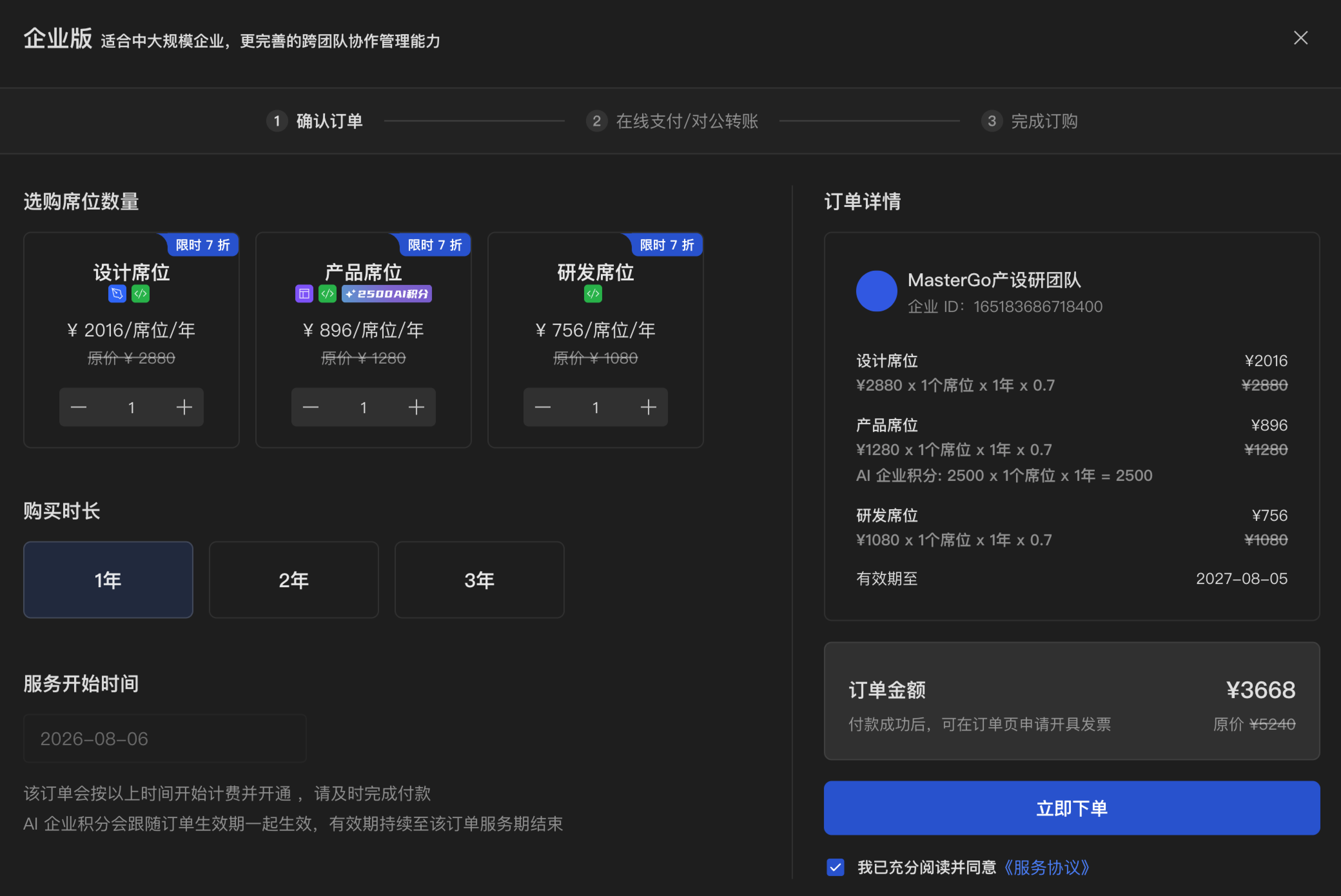Click the blue design icon under 设计席位
Viewport: 1341px width, 896px height.
pos(117,294)
